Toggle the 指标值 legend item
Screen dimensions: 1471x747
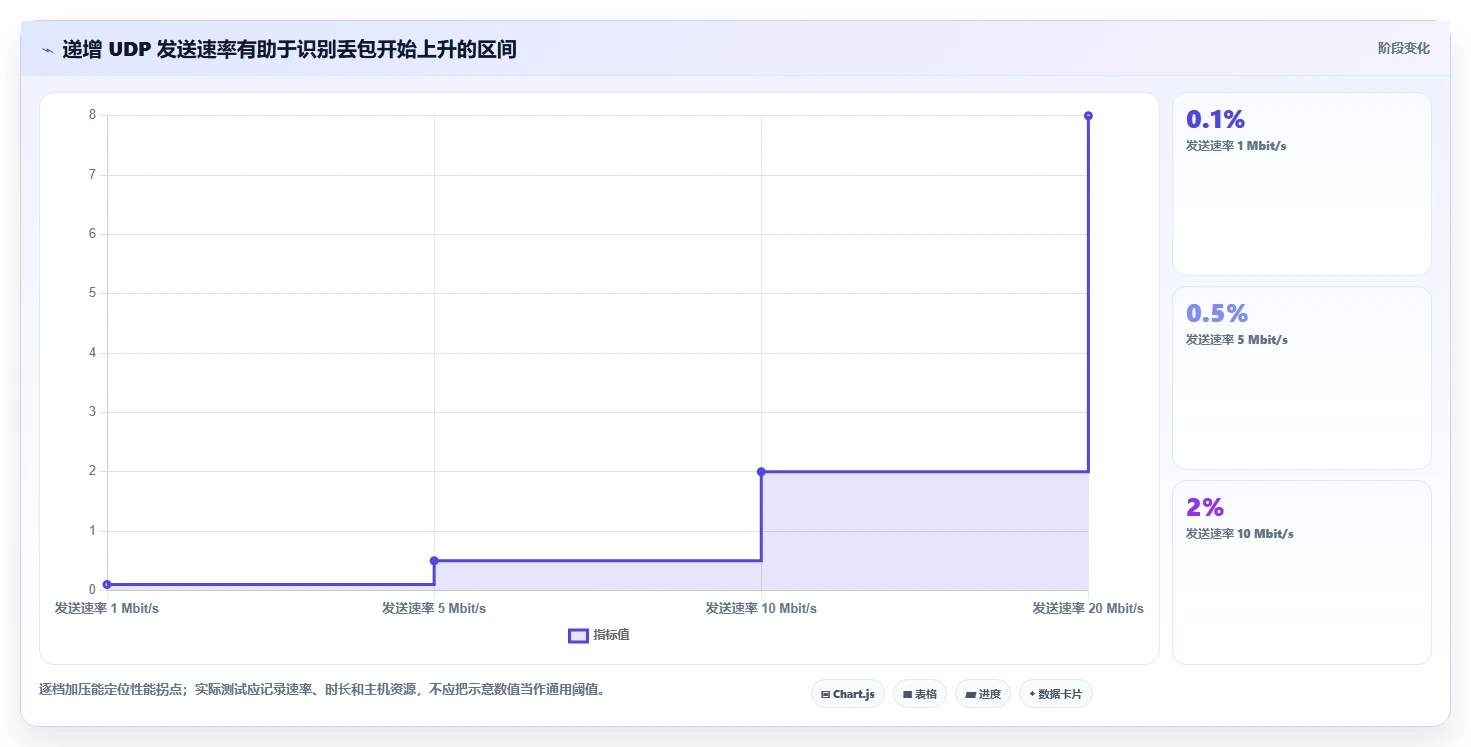point(599,635)
